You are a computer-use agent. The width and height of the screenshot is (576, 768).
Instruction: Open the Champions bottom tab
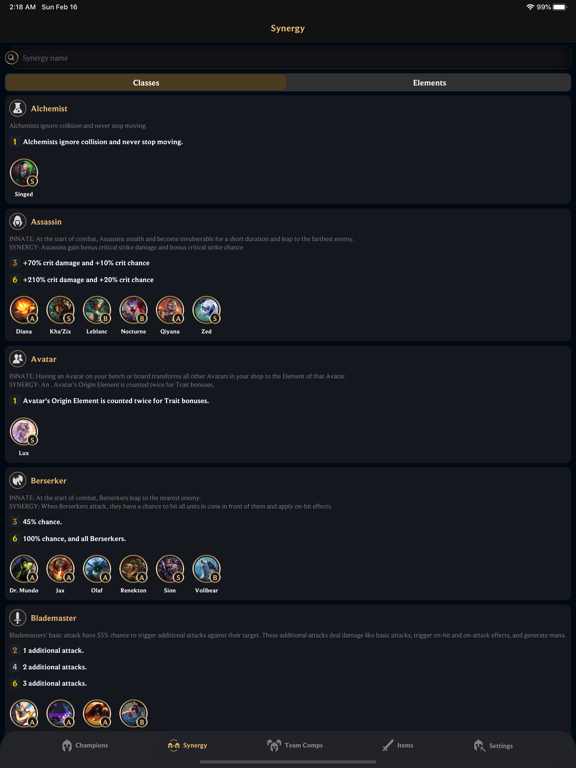coord(85,745)
